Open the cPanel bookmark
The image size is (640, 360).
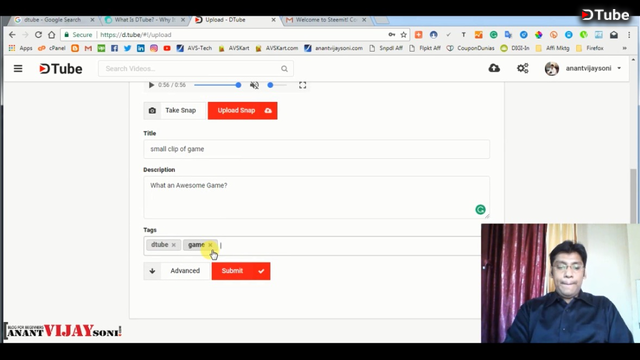[52, 48]
